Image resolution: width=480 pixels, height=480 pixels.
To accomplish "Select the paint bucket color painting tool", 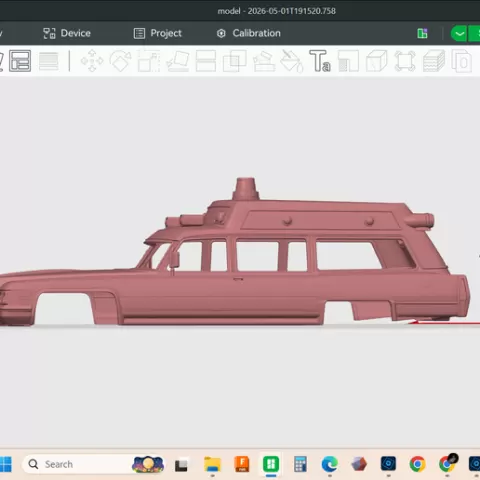I will tap(292, 61).
